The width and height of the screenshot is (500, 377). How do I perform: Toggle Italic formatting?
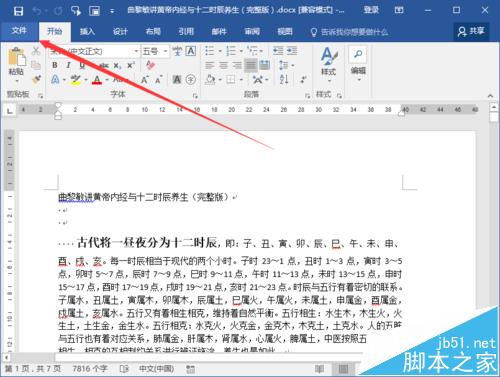tap(68, 65)
